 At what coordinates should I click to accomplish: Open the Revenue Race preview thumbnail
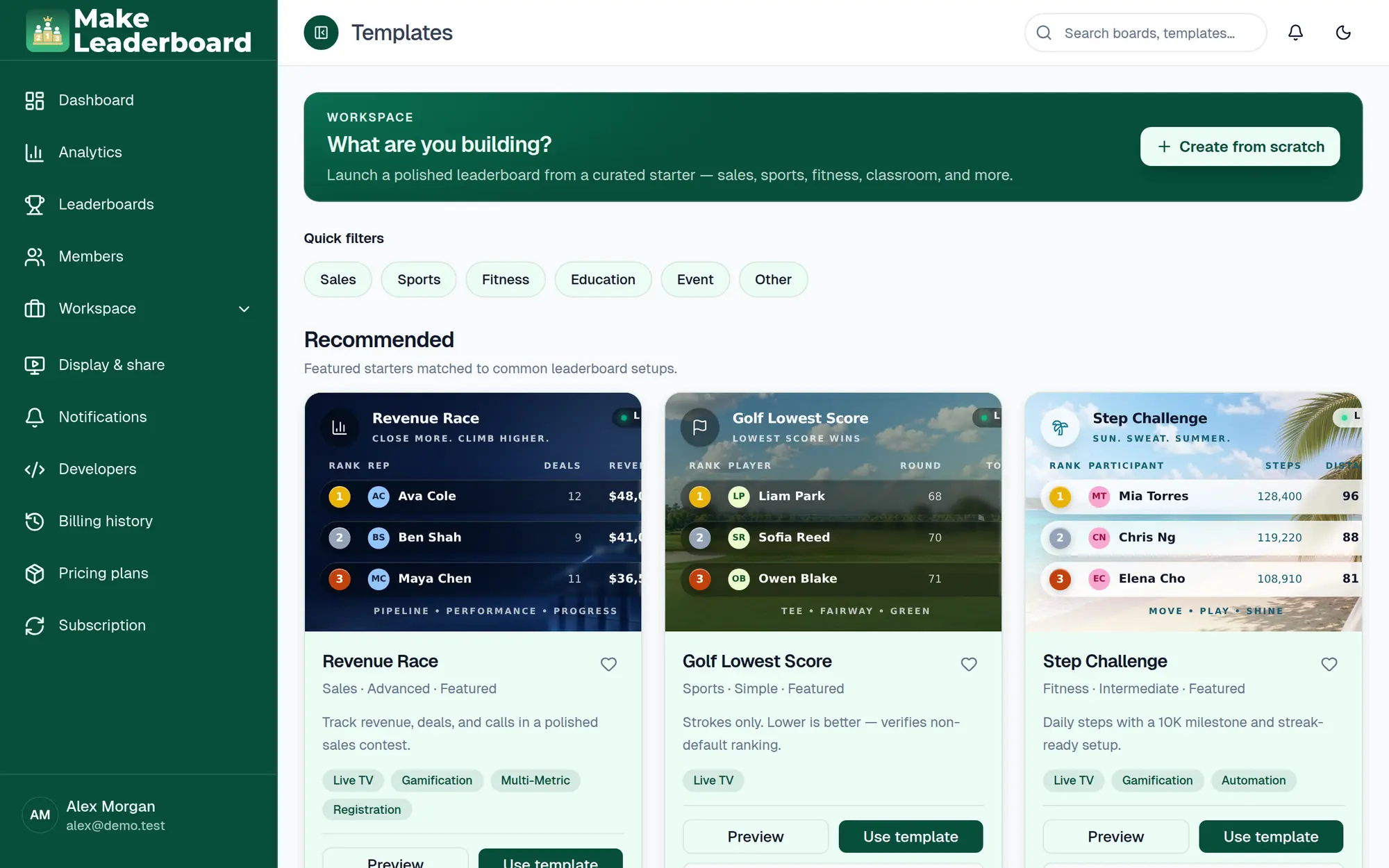click(473, 512)
